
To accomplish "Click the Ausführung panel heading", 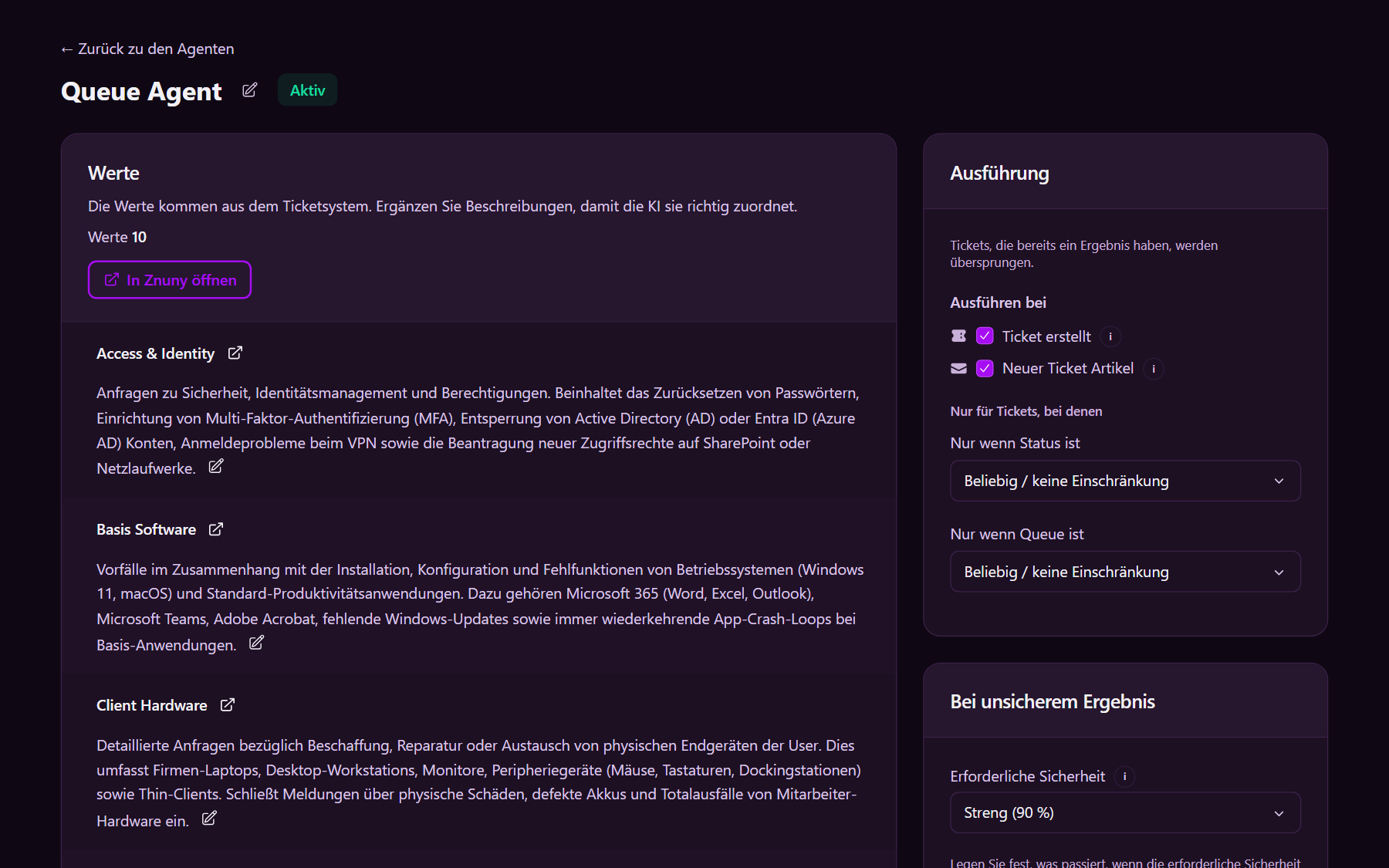I will (999, 173).
